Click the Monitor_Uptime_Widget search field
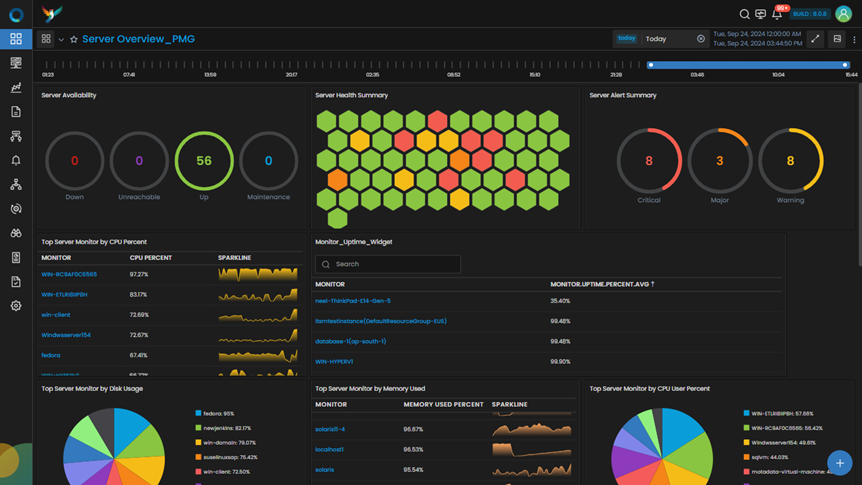The height and width of the screenshot is (485, 862). point(388,264)
